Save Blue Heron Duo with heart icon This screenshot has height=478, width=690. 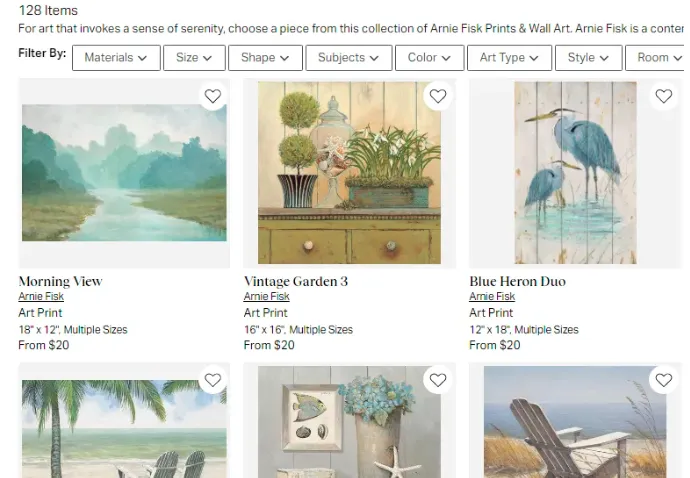point(663,97)
